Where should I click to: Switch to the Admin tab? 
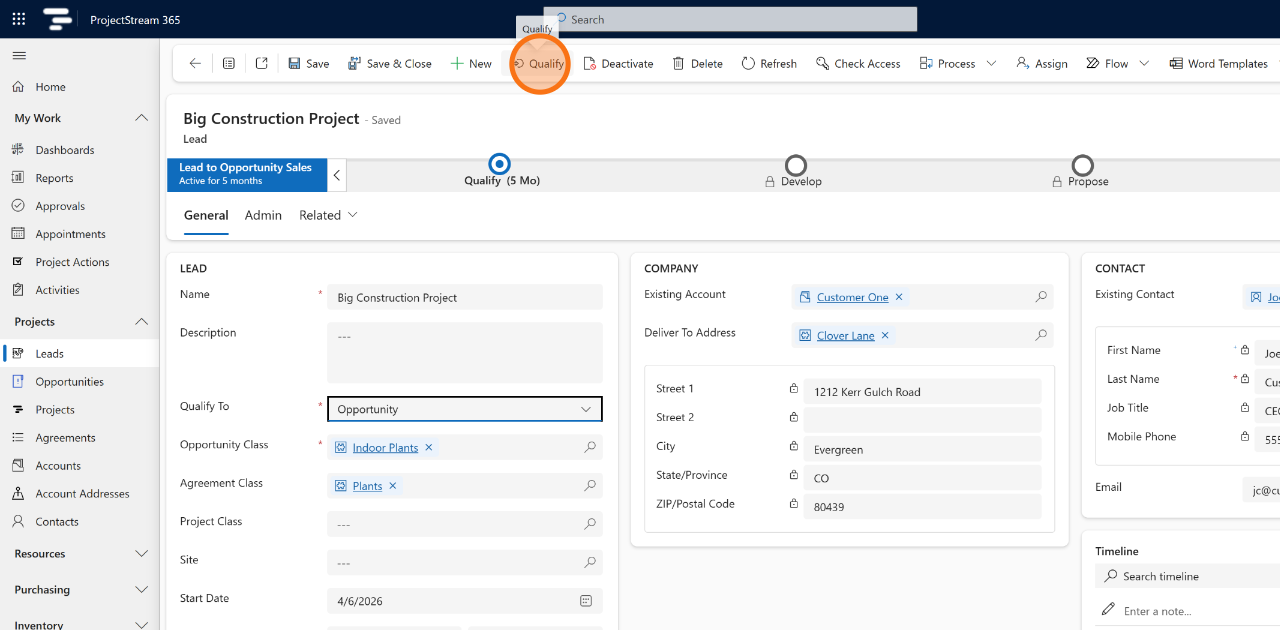click(263, 215)
